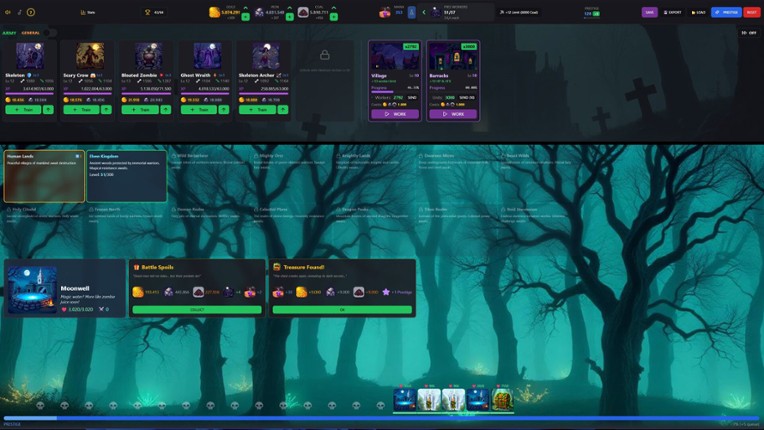
Task: Switch to the General tab
Action: click(x=31, y=33)
